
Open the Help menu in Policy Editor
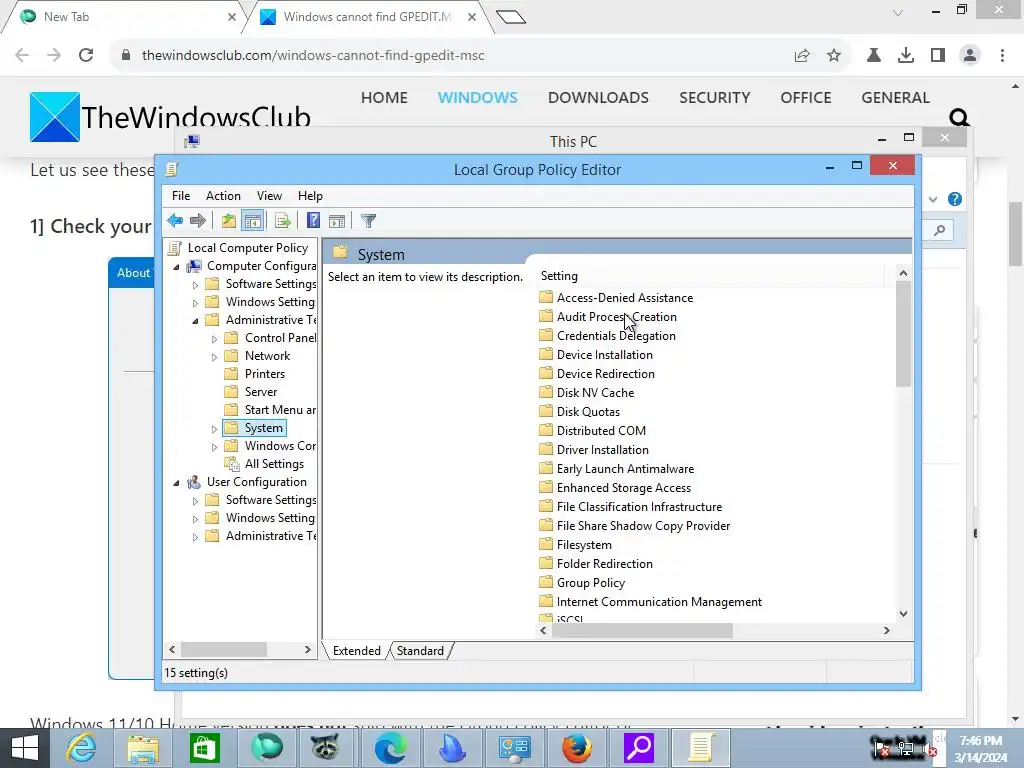pyautogui.click(x=310, y=196)
